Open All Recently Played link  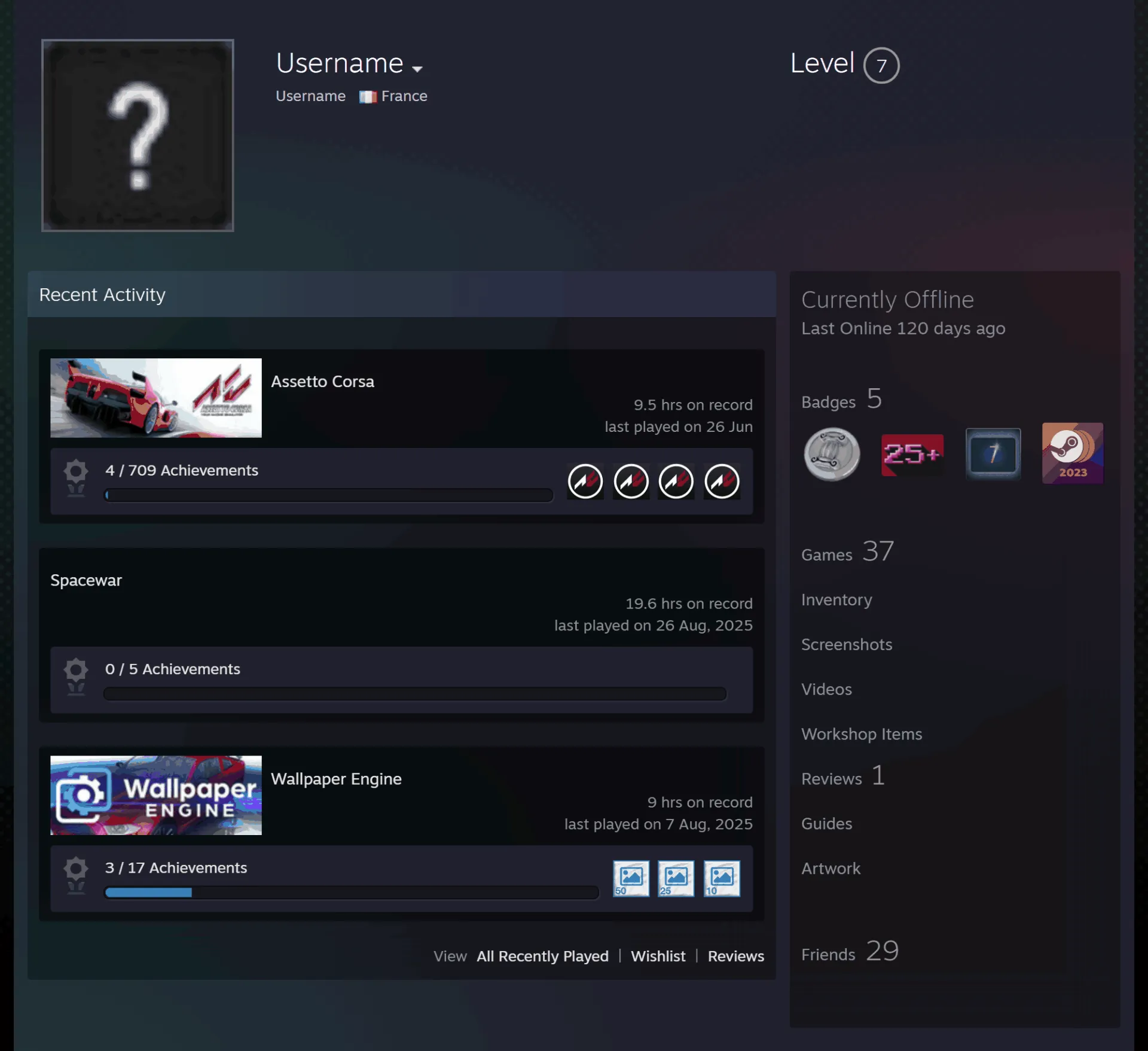pos(542,956)
